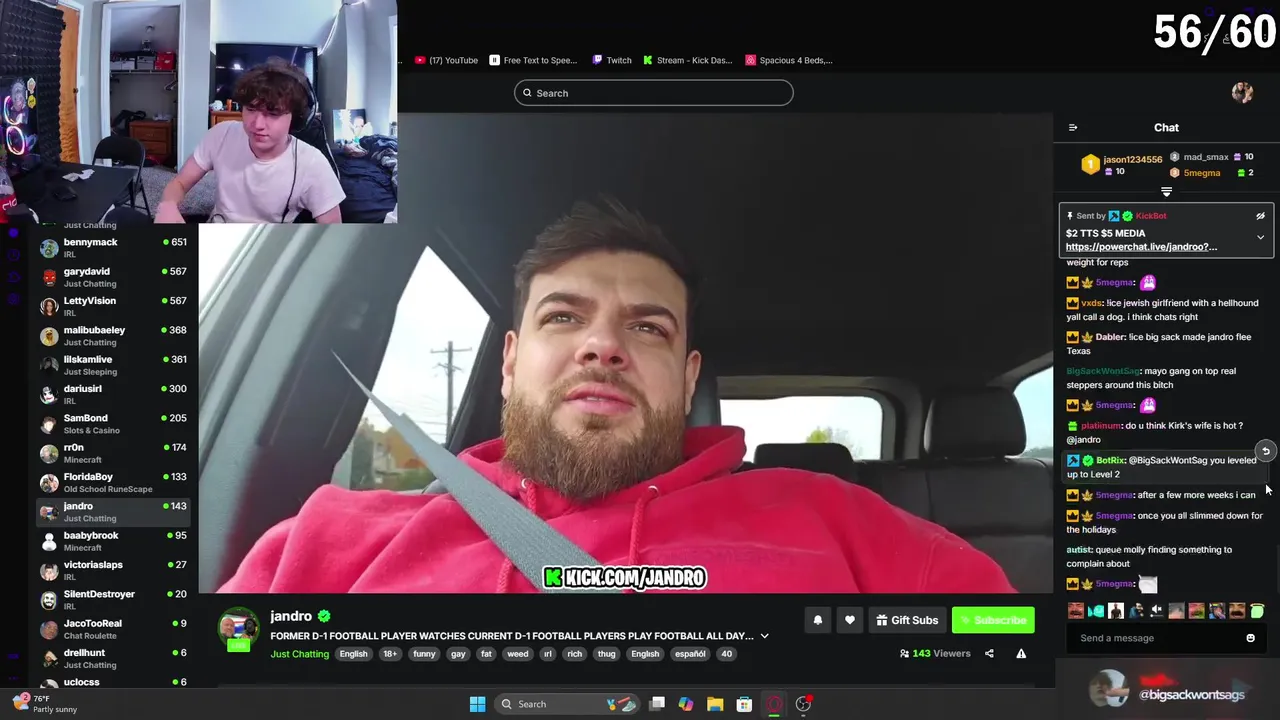
Task: Select the funny tag
Action: click(424, 654)
